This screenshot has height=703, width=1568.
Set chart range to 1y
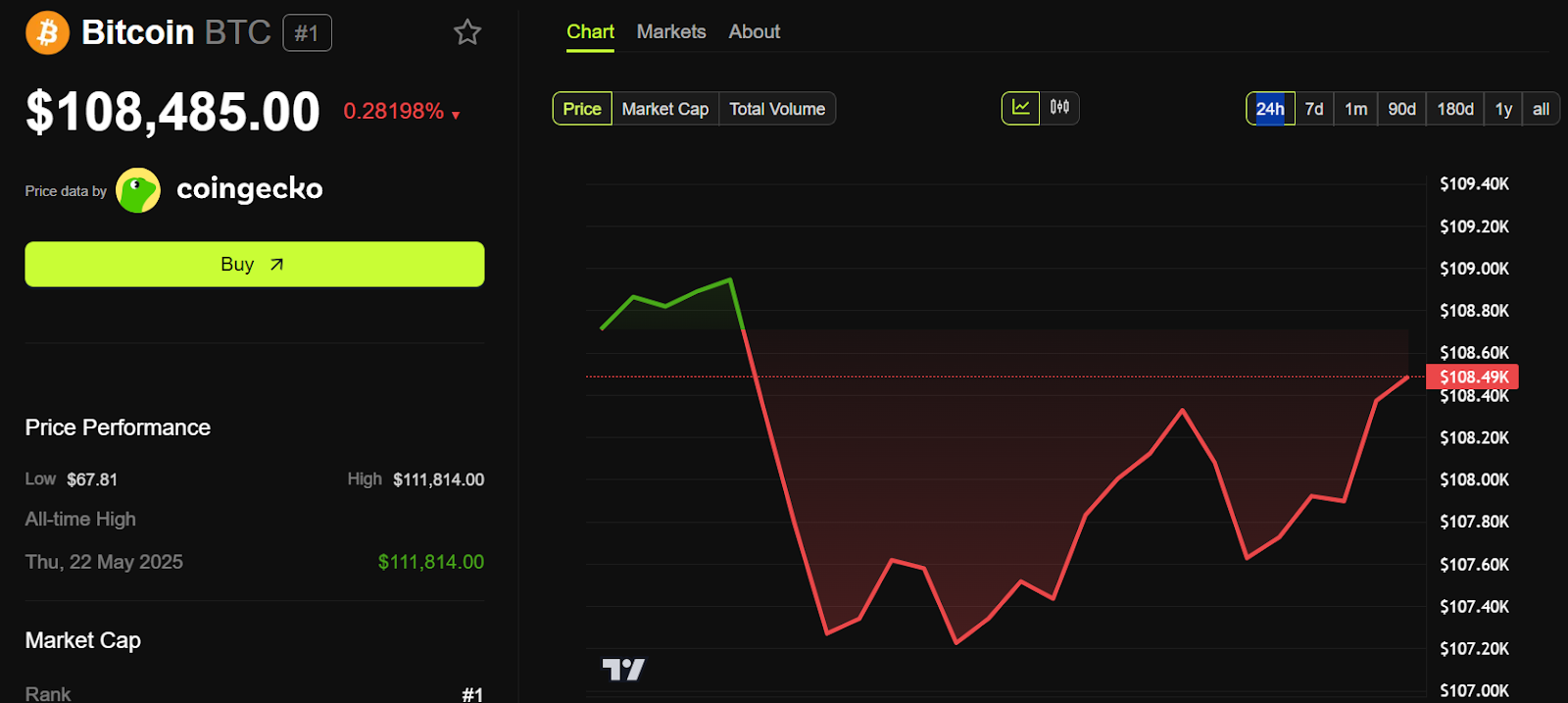tap(1503, 109)
